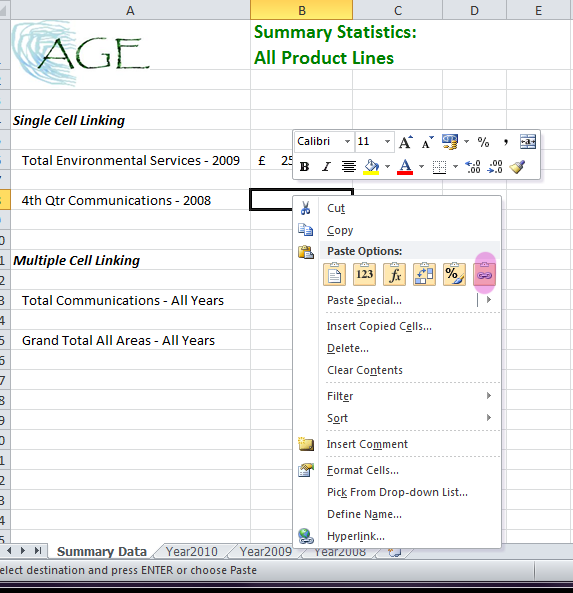Click the Grow Font icon in mini toolbar
This screenshot has height=593, width=573.
pos(405,142)
